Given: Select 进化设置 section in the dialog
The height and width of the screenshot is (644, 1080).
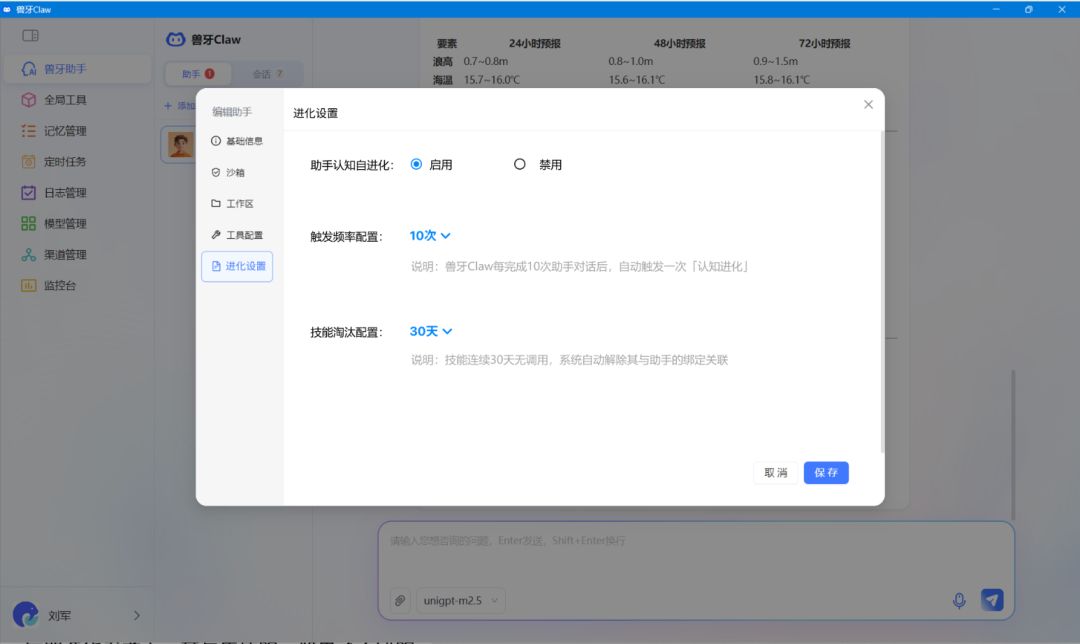Looking at the screenshot, I should [237, 267].
